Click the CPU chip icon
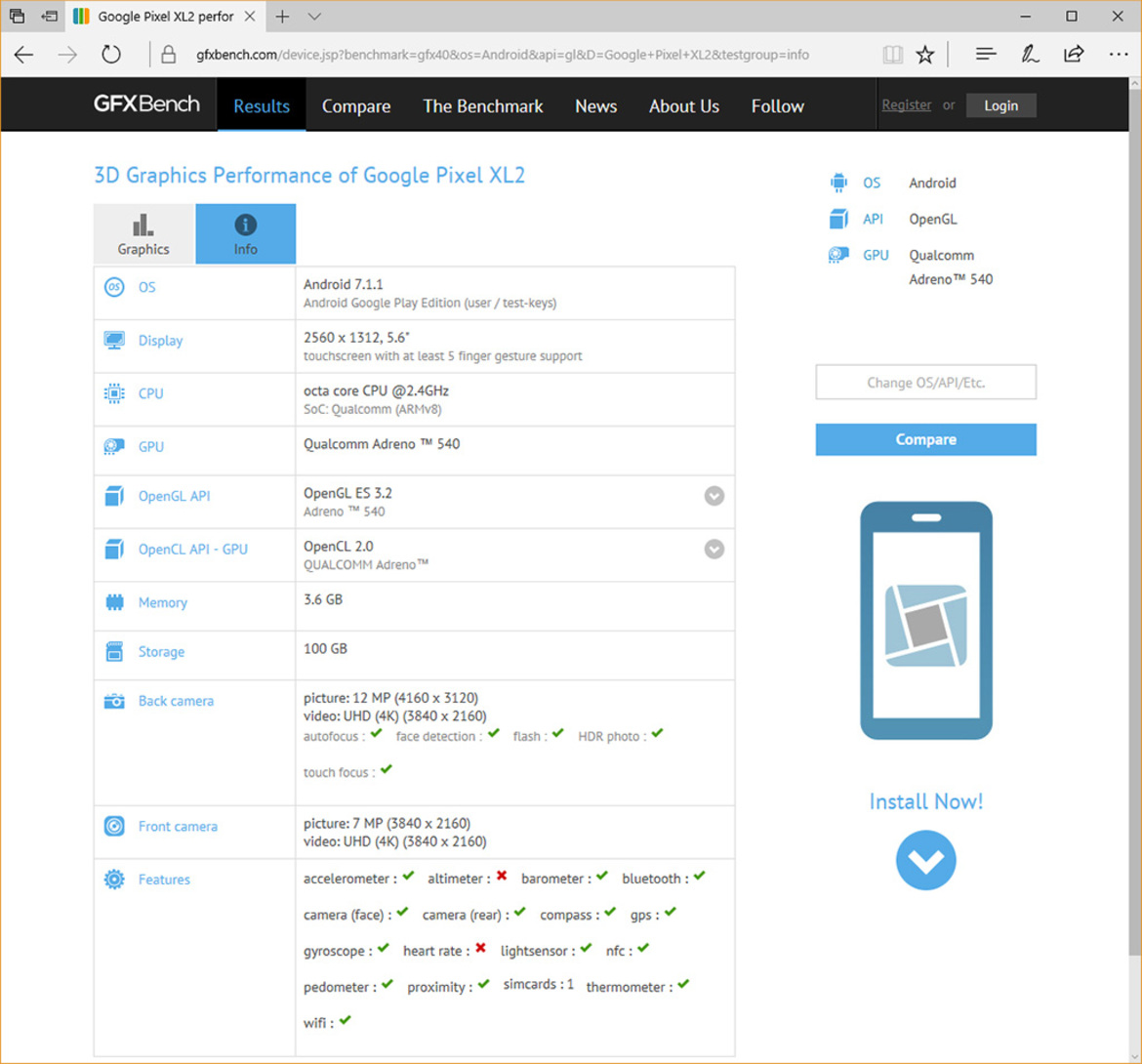Viewport: 1142px width, 1064px height. click(114, 393)
